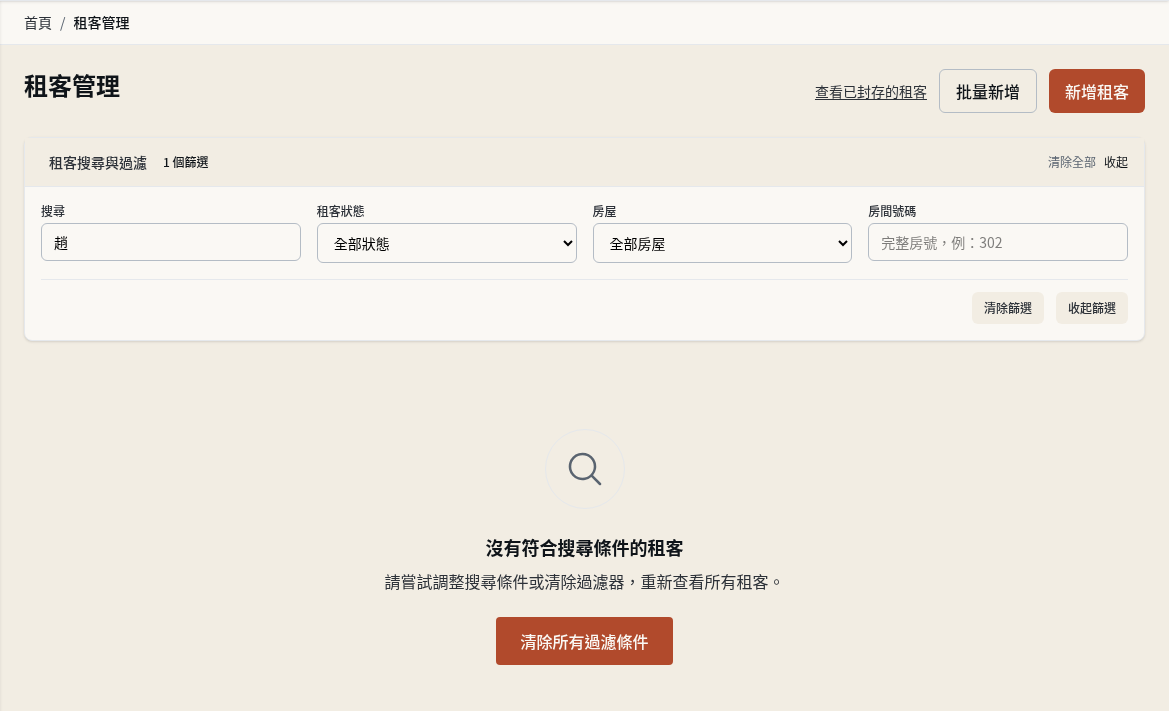Focus the 搜尋 input containing 趙

pos(171,242)
